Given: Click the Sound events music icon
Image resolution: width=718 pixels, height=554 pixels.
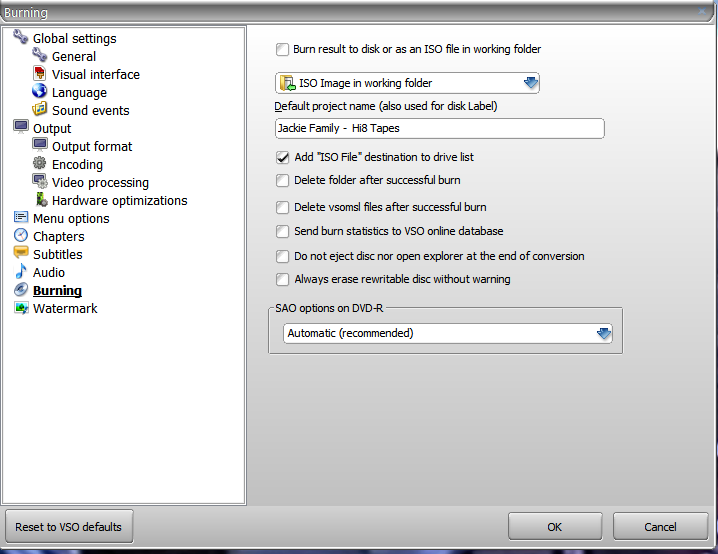Looking at the screenshot, I should coord(39,109).
